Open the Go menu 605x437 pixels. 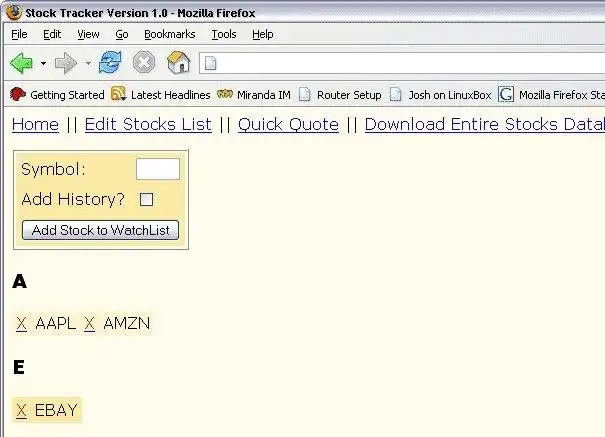(122, 34)
